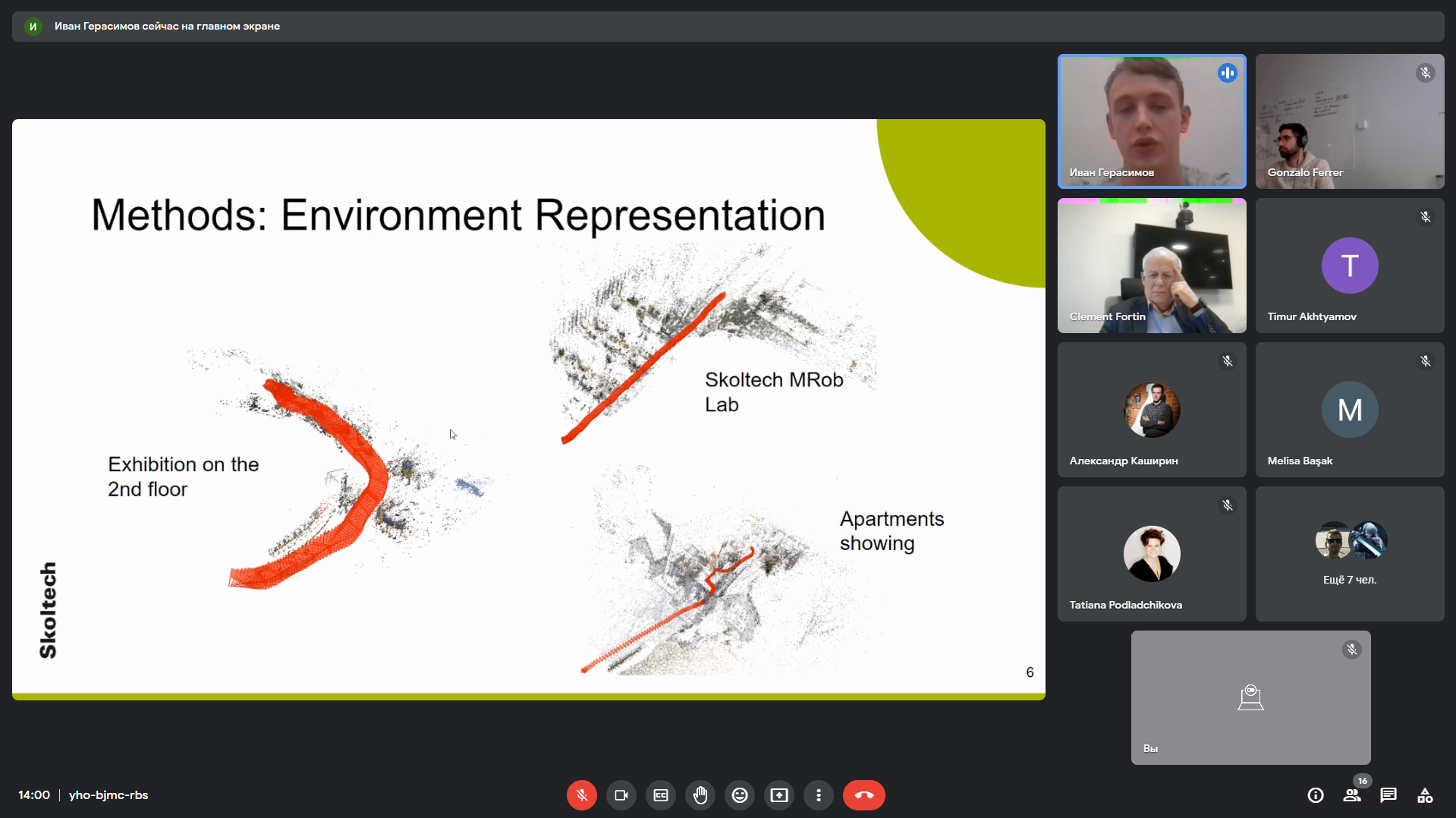Open the activities panel
This screenshot has height=818, width=1456.
pyautogui.click(x=1425, y=795)
